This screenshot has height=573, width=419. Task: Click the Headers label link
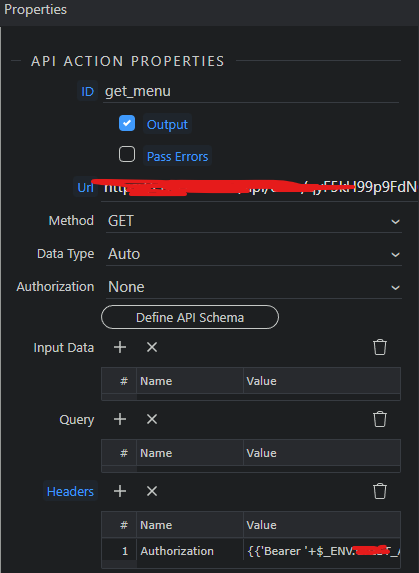tap(70, 492)
